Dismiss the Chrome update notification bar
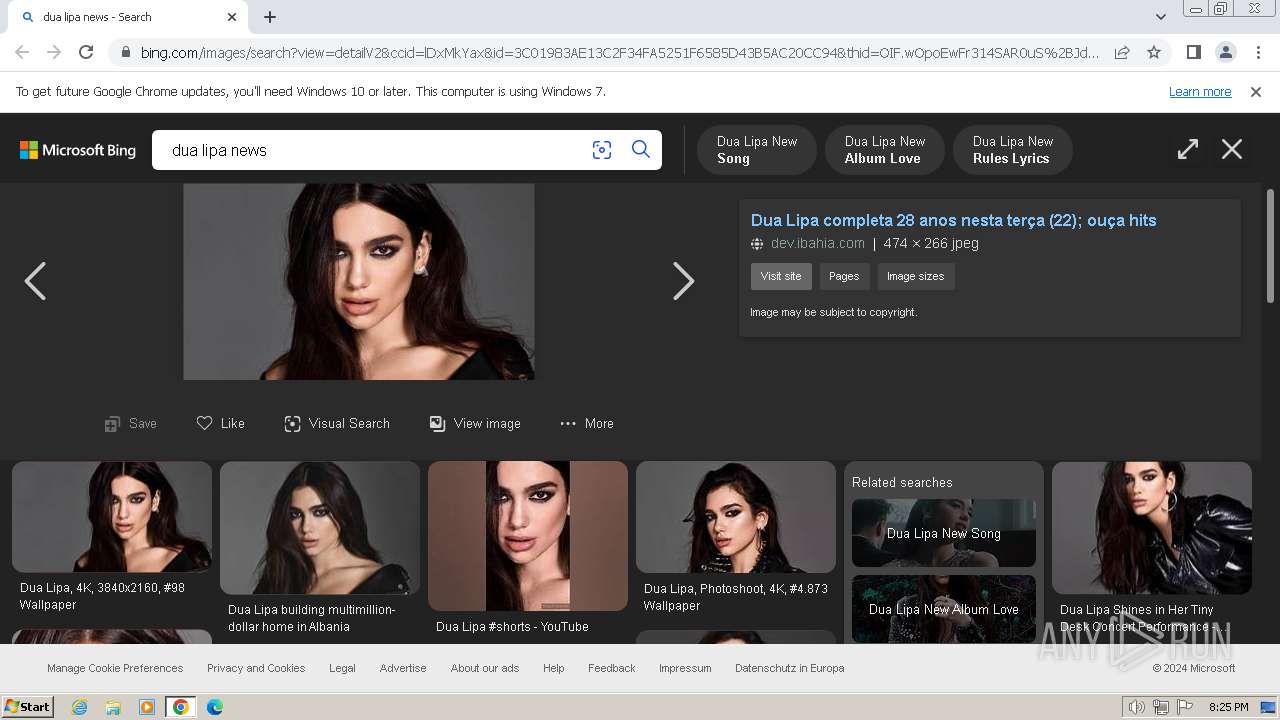 [x=1256, y=92]
